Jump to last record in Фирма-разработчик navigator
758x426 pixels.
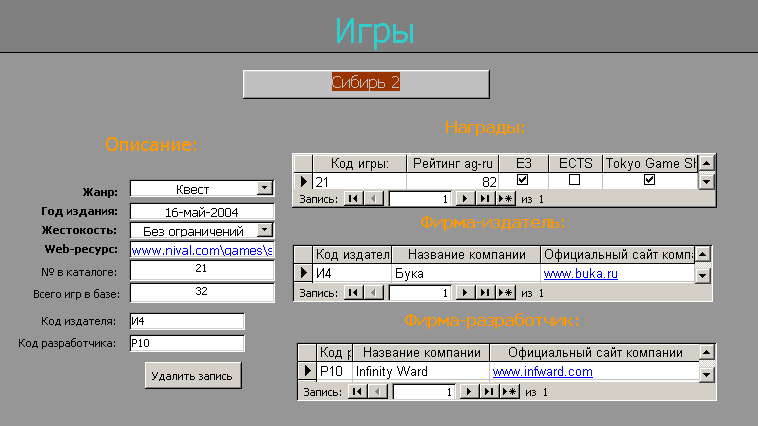click(x=489, y=392)
